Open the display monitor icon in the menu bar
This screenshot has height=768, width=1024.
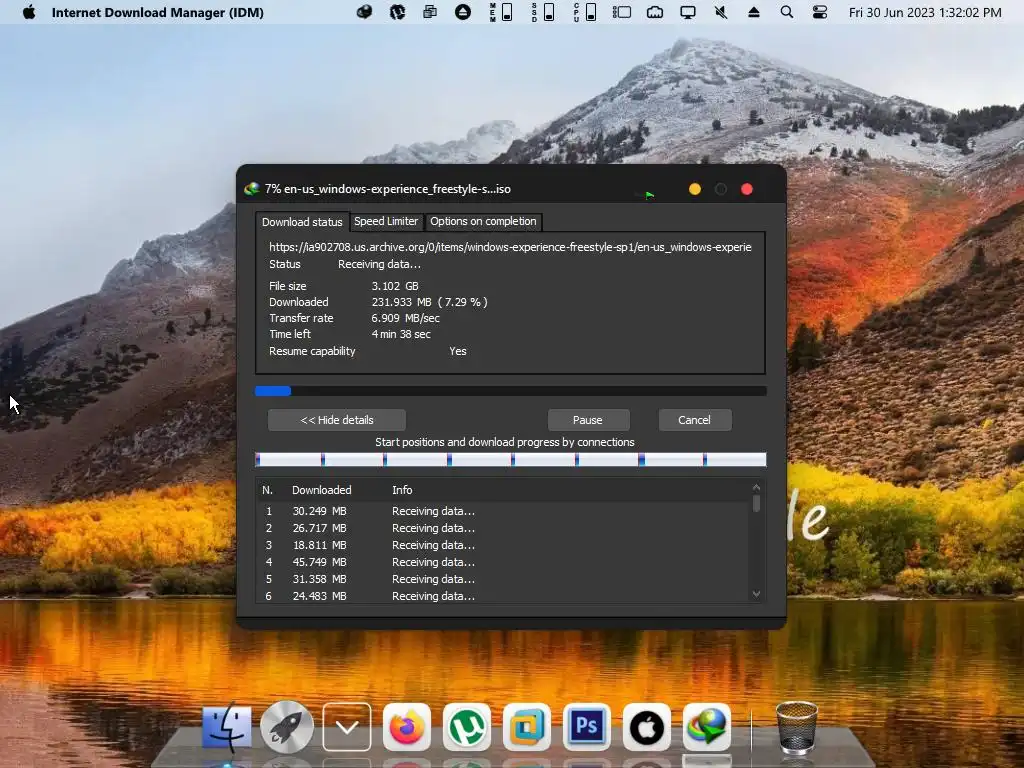click(688, 12)
